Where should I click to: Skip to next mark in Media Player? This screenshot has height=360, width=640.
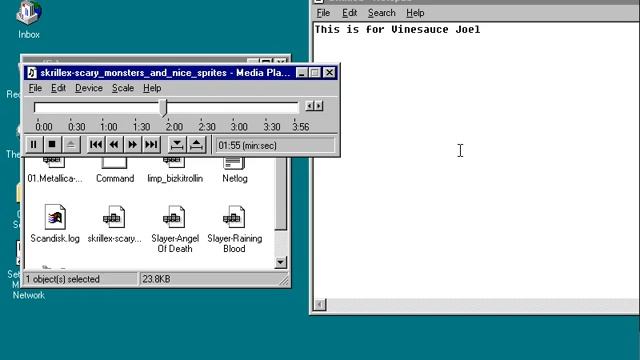(151, 144)
